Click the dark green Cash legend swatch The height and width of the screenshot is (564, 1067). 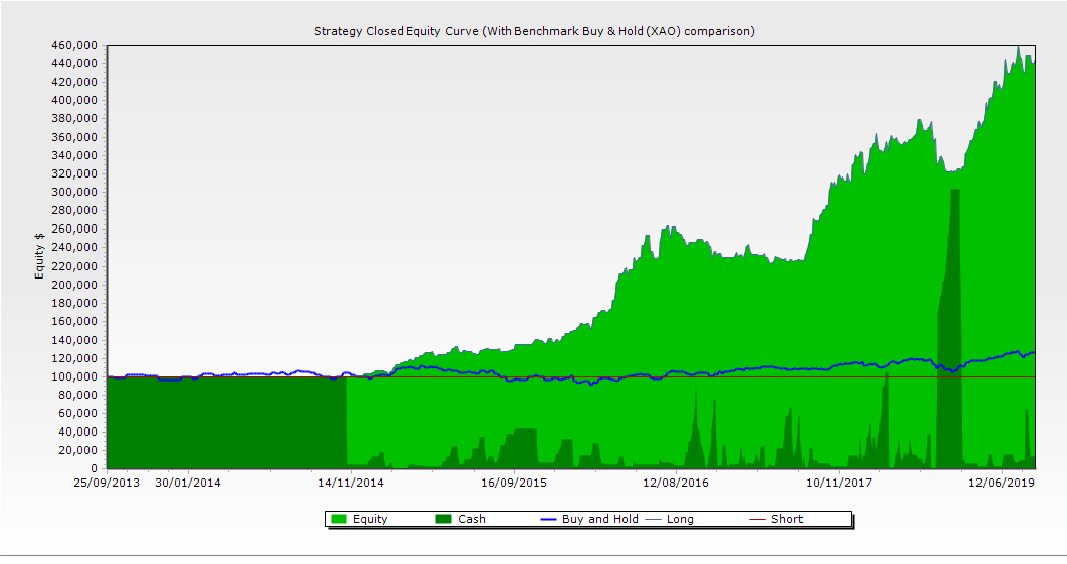[443, 519]
